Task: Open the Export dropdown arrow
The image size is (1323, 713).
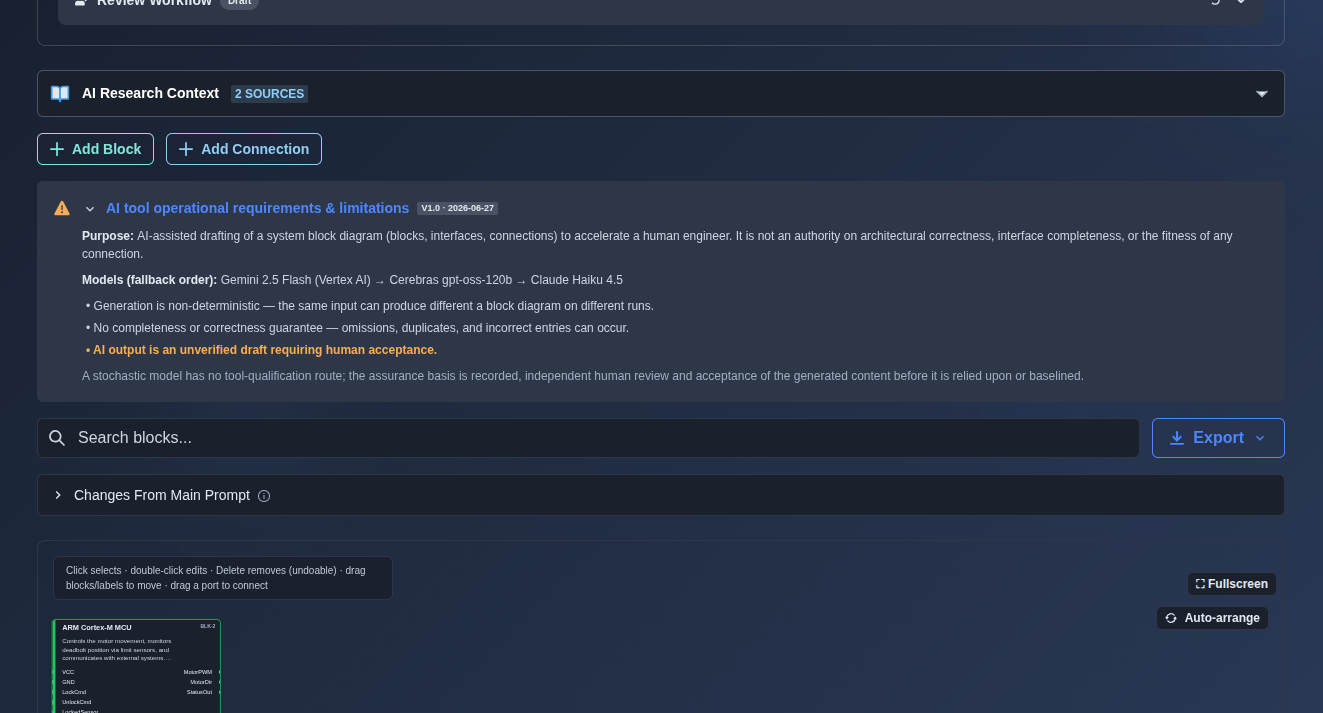Action: [1260, 438]
